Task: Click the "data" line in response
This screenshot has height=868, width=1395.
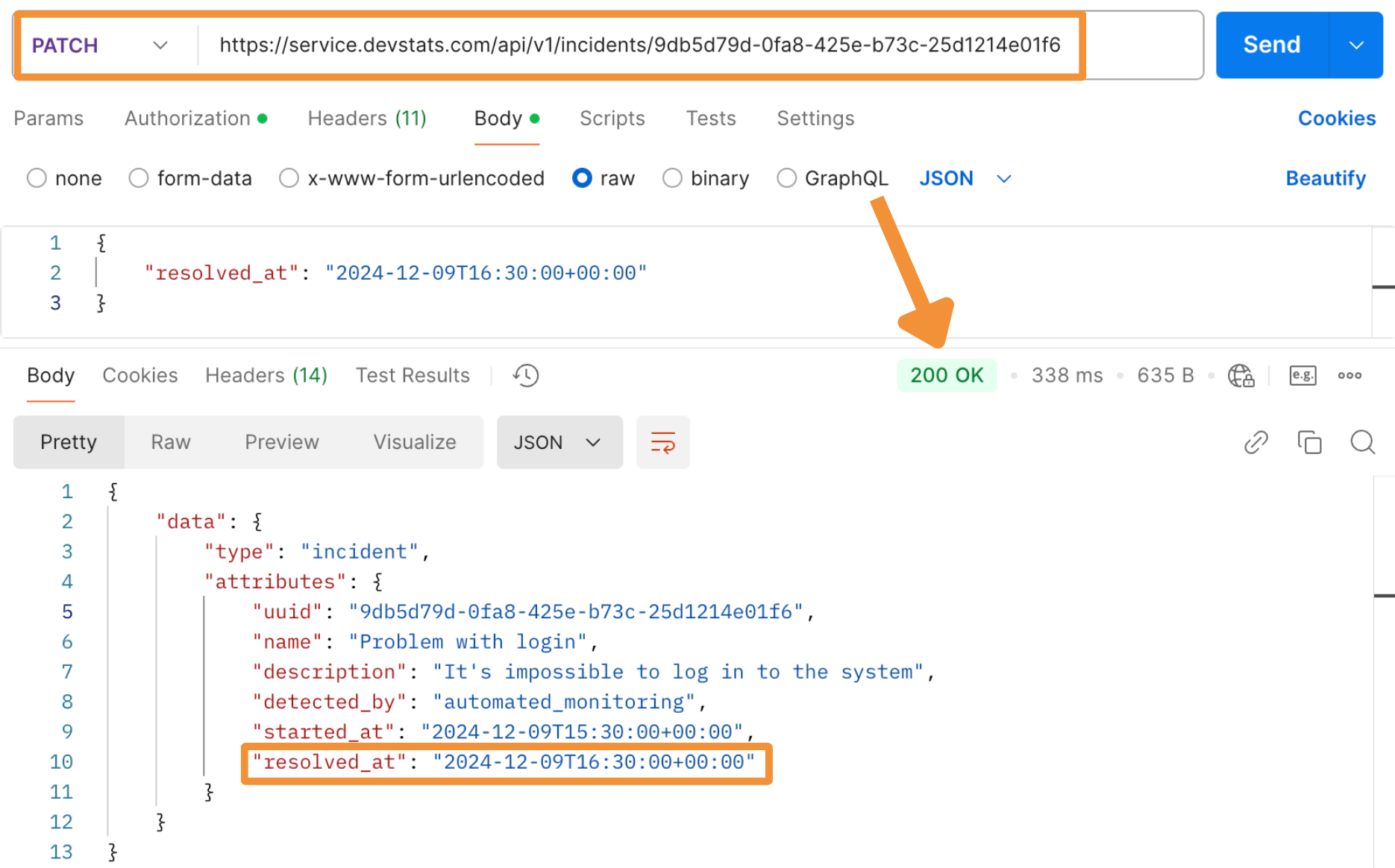Action: click(210, 521)
